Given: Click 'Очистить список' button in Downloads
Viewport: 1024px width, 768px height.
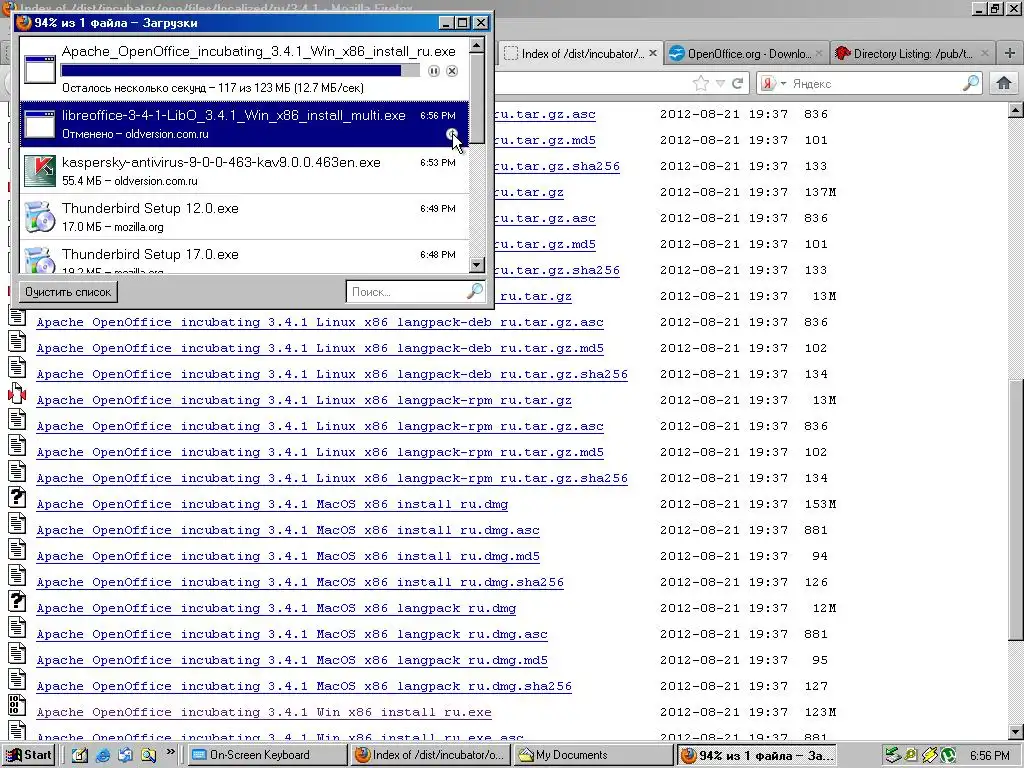Looking at the screenshot, I should pos(68,292).
